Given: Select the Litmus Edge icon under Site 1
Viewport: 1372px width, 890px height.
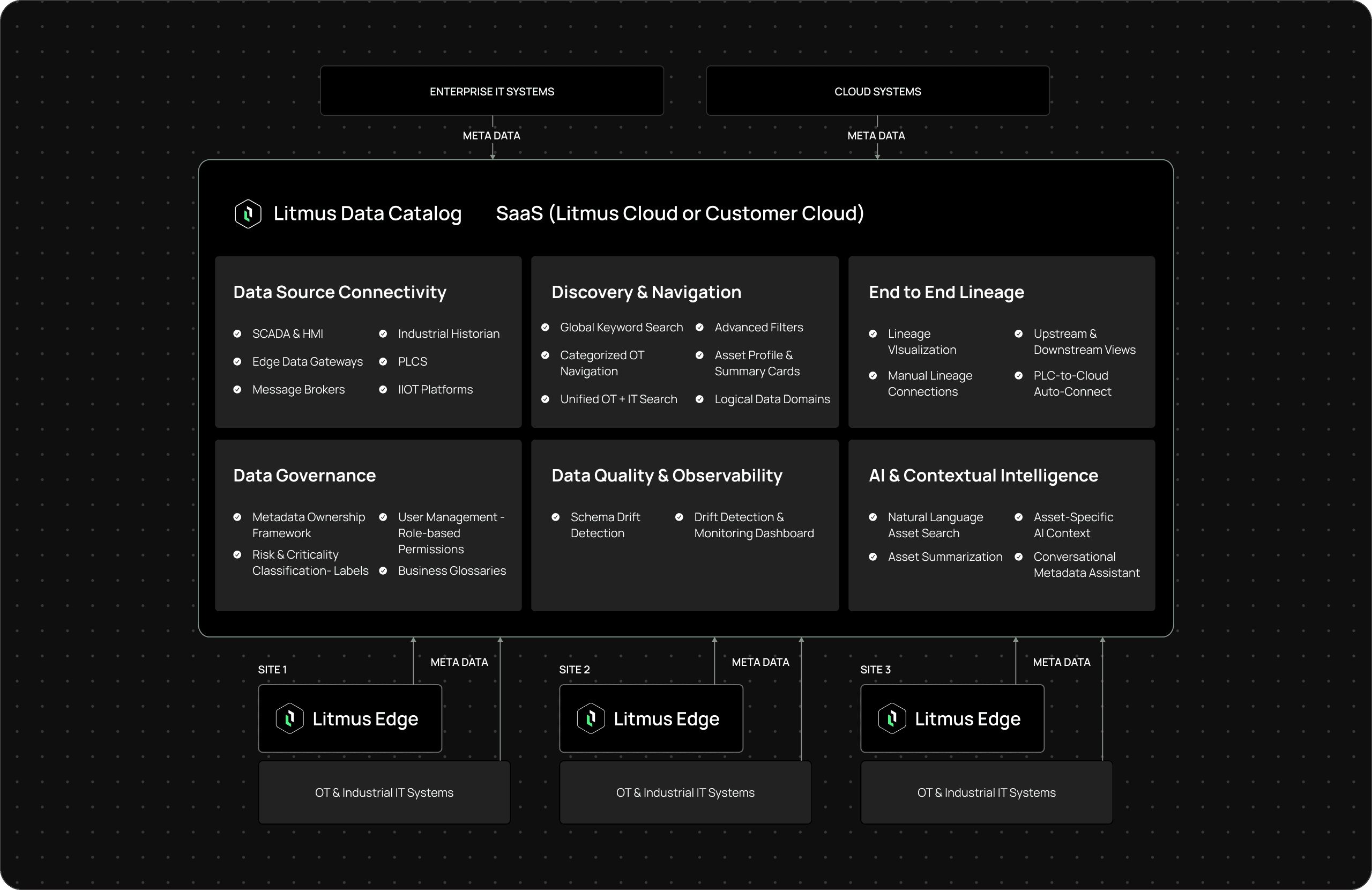Looking at the screenshot, I should (x=290, y=718).
